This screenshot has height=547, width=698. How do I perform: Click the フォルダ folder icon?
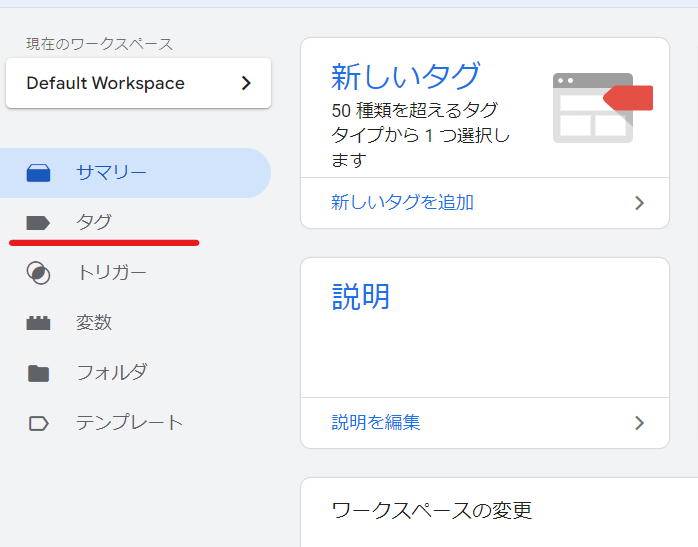click(38, 373)
